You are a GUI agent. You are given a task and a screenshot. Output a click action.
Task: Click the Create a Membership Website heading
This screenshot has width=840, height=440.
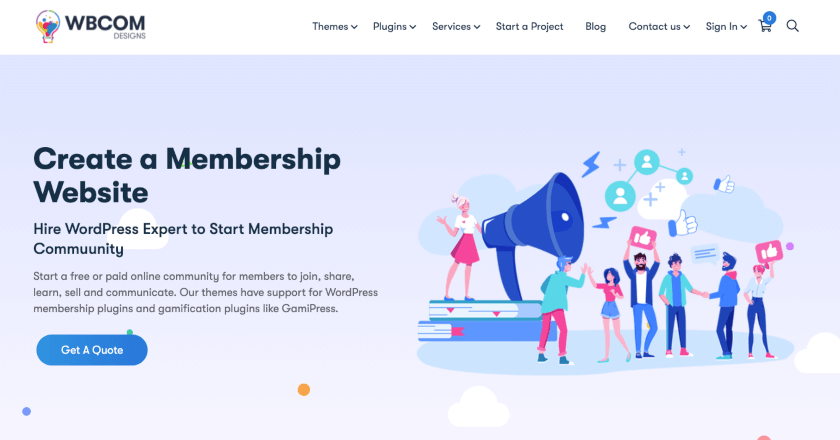187,175
